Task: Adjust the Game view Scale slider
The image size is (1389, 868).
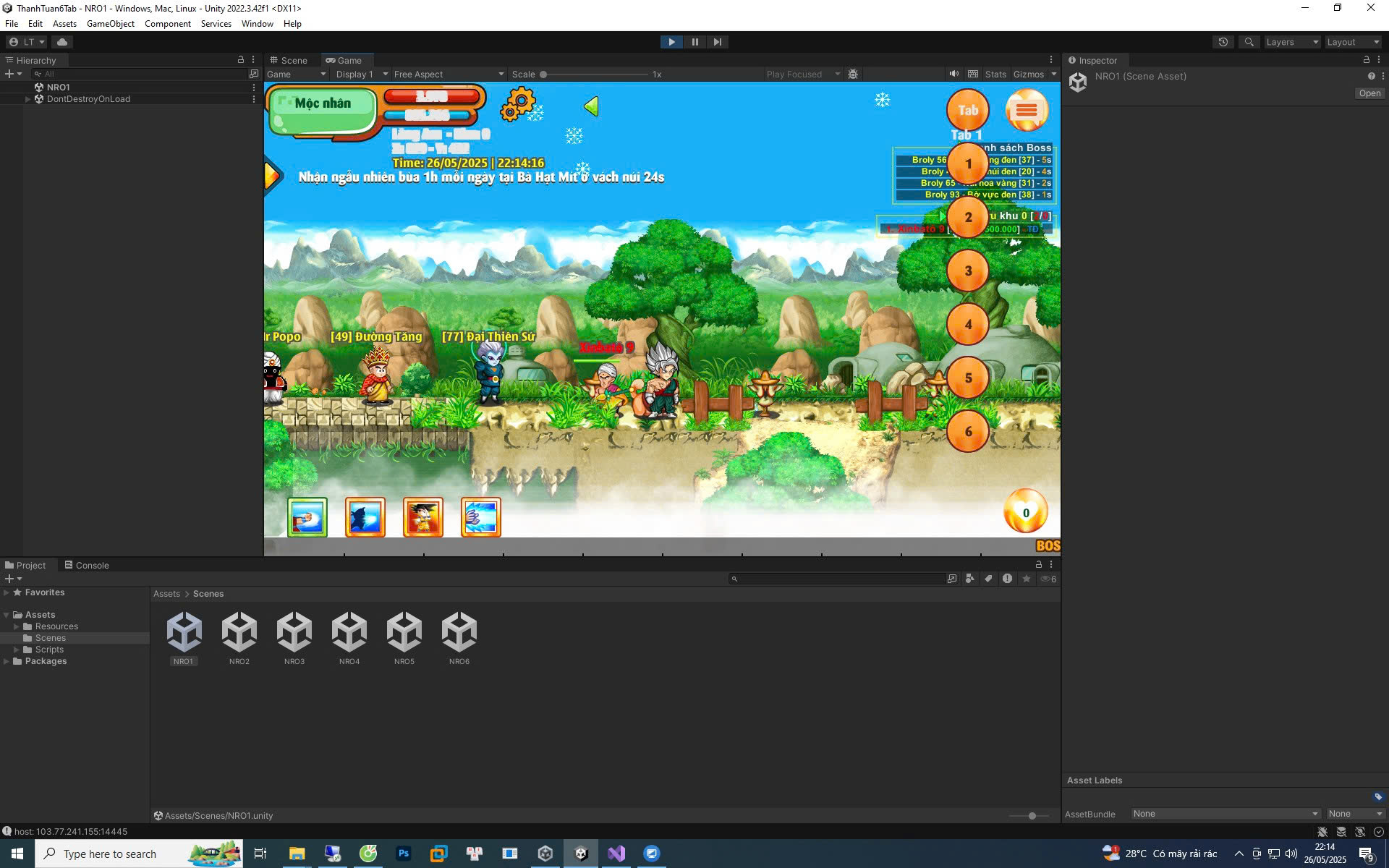Action: (595, 74)
